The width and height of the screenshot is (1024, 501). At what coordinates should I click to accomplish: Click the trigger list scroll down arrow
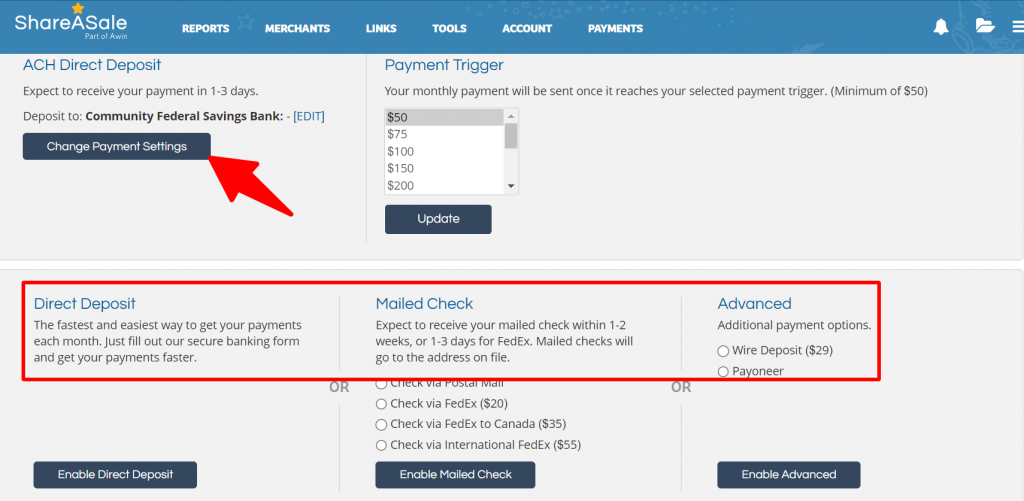(x=511, y=187)
